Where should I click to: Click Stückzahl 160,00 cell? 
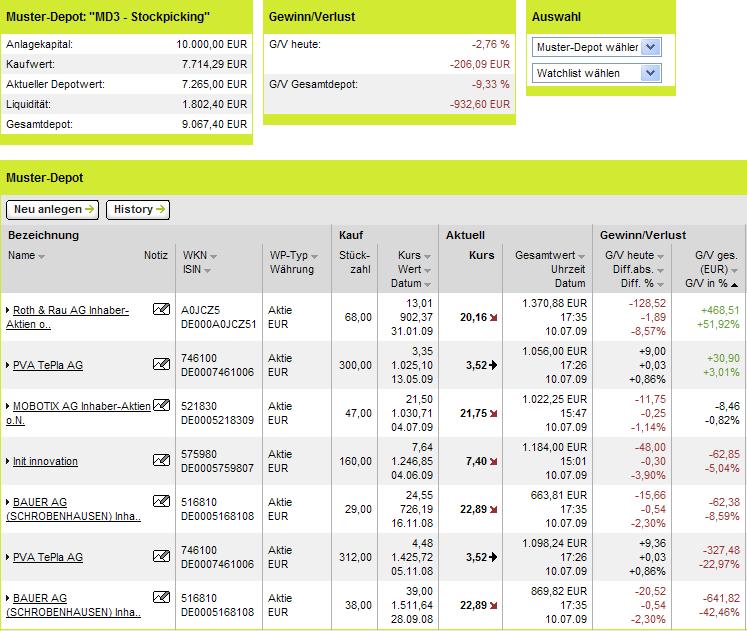[x=355, y=461]
